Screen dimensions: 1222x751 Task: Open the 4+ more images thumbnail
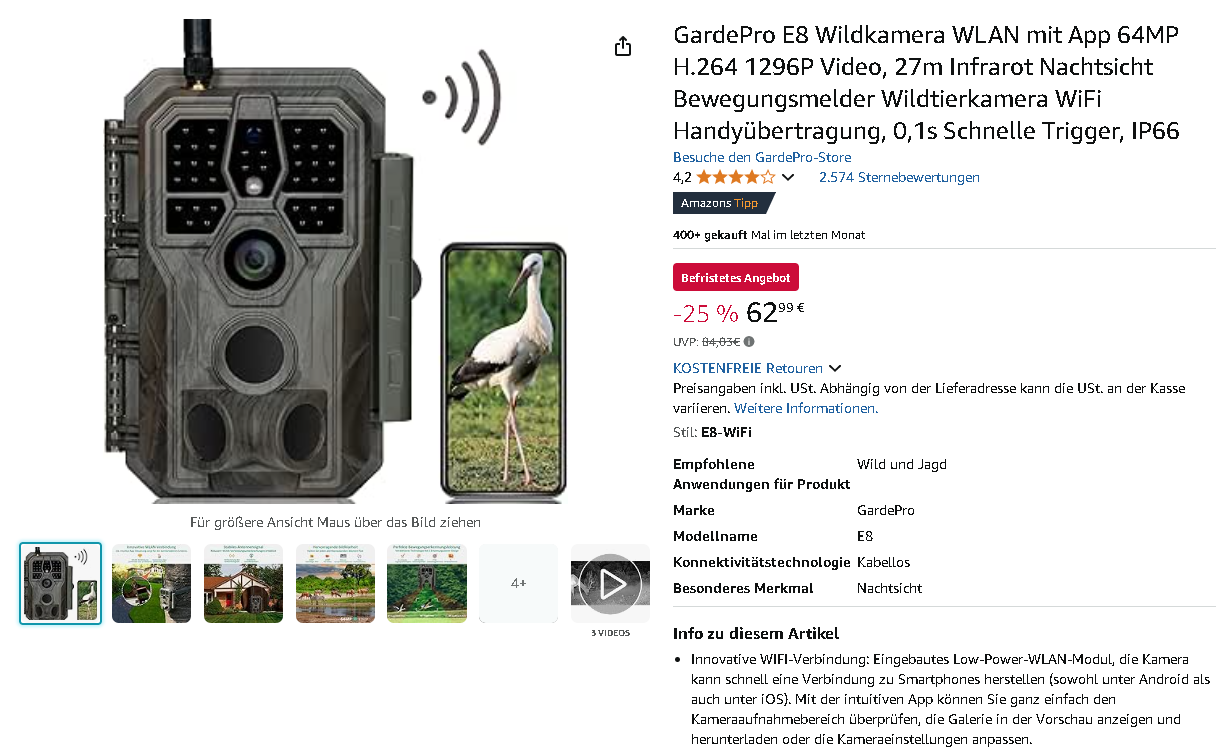(x=518, y=583)
